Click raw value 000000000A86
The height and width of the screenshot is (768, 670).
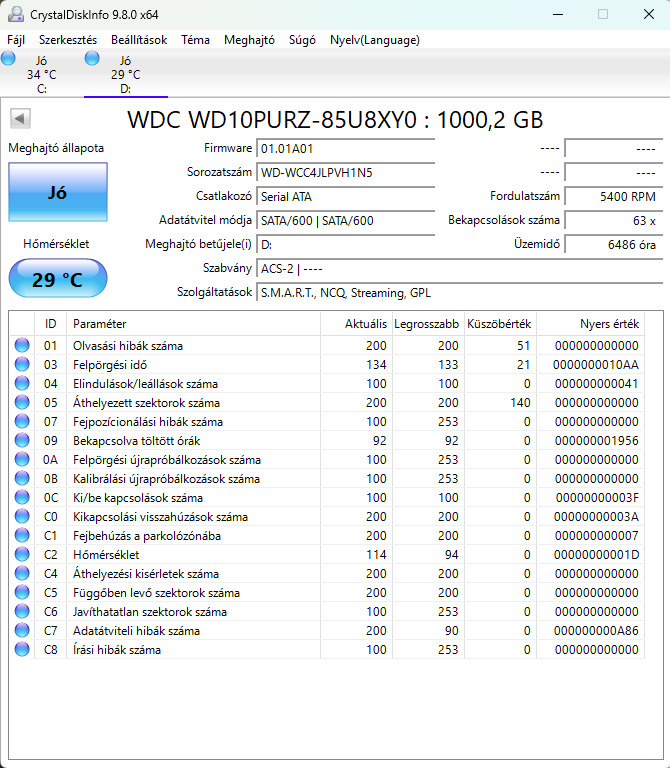pos(596,631)
